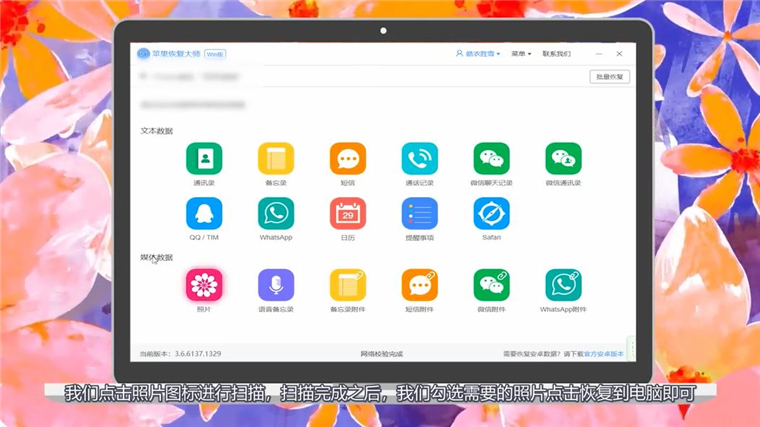Click the back arrow in the breadcrumb bar

coord(143,76)
